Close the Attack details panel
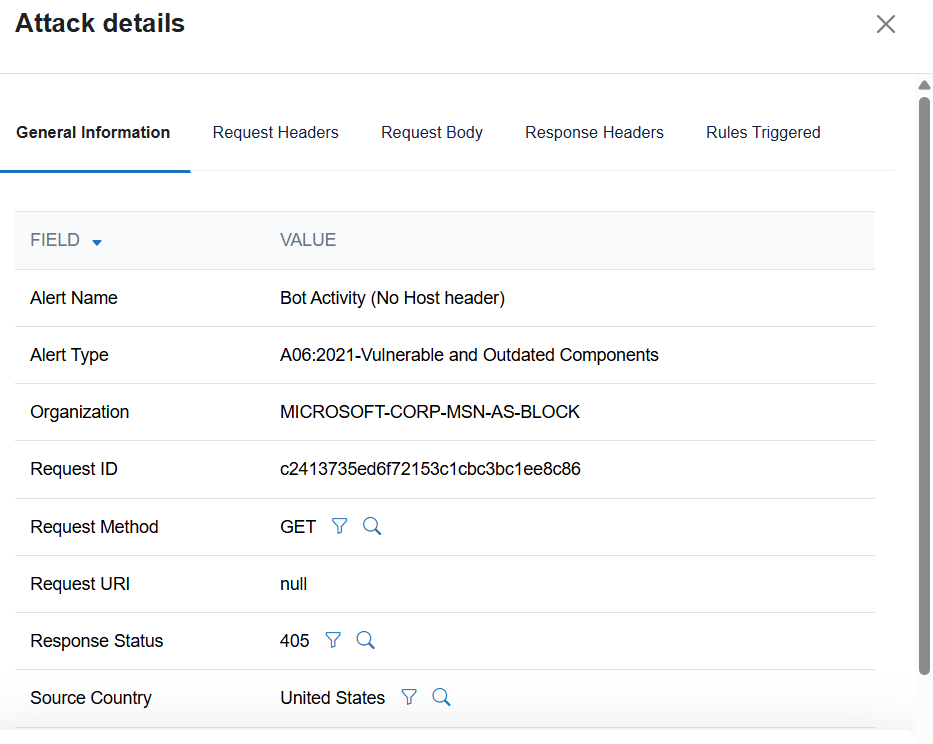 (x=885, y=24)
